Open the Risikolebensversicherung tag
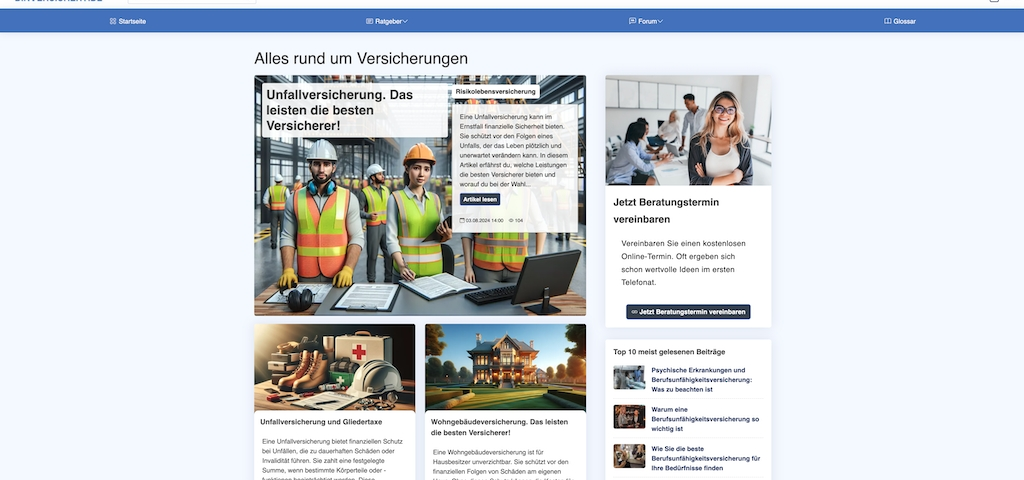This screenshot has height=480, width=1024. tap(496, 92)
